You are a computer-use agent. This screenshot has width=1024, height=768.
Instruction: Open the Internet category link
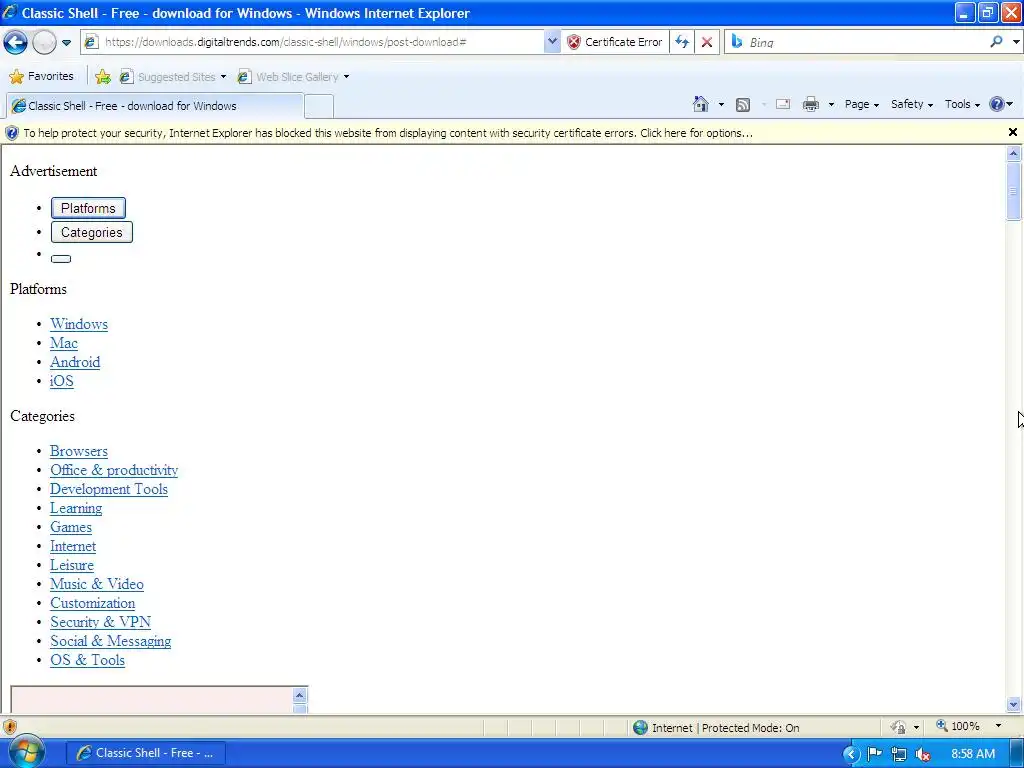tap(73, 546)
